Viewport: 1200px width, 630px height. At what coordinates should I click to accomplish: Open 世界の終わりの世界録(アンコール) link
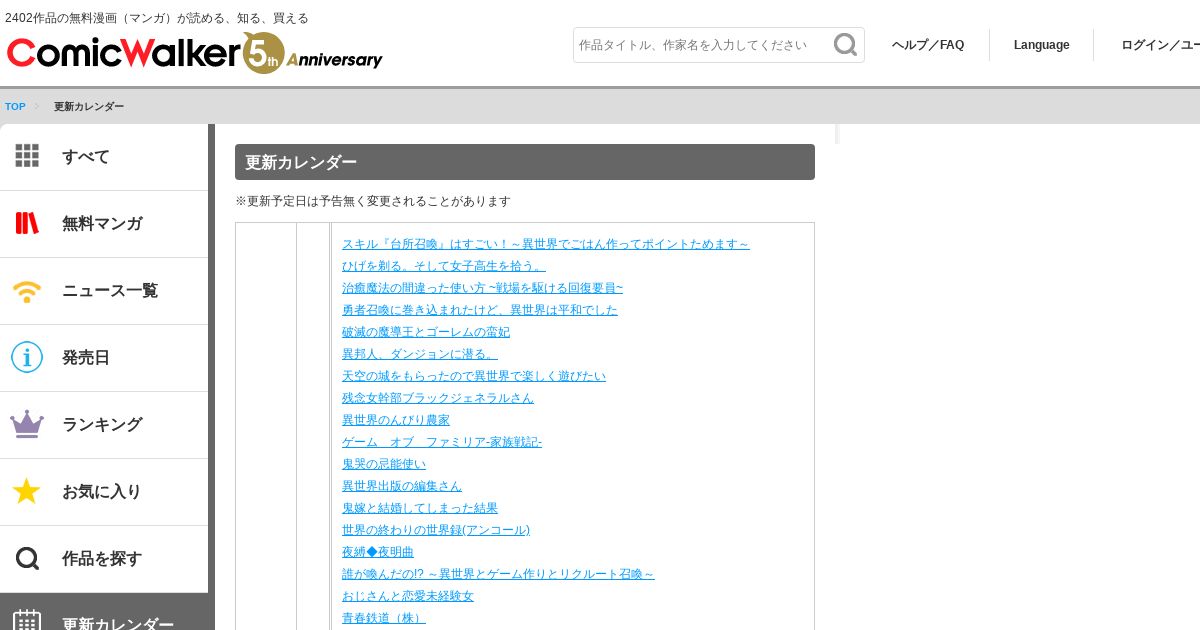pos(436,530)
